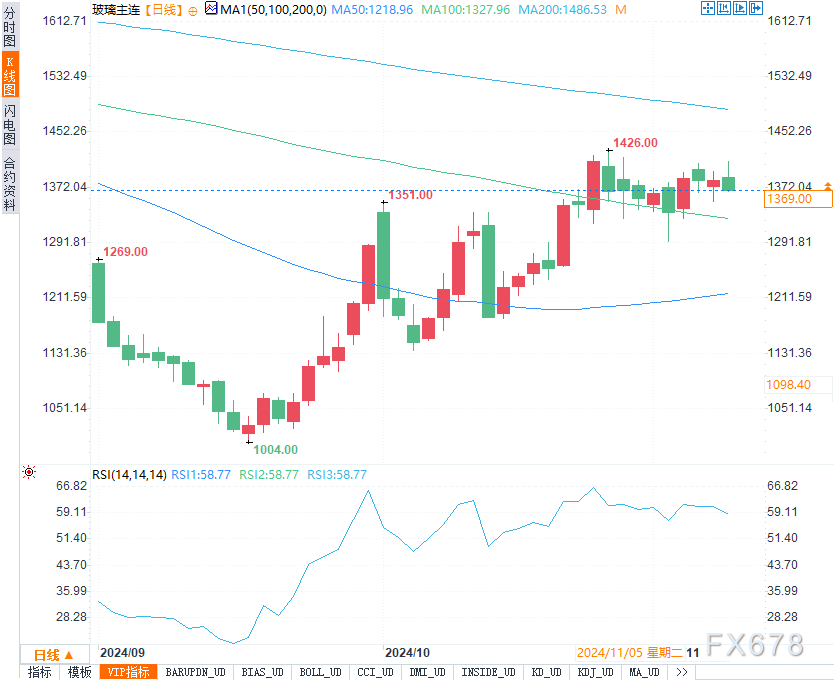834x680 pixels.
Task: Click the 指标 button in the bottom bar
Action: 40,672
